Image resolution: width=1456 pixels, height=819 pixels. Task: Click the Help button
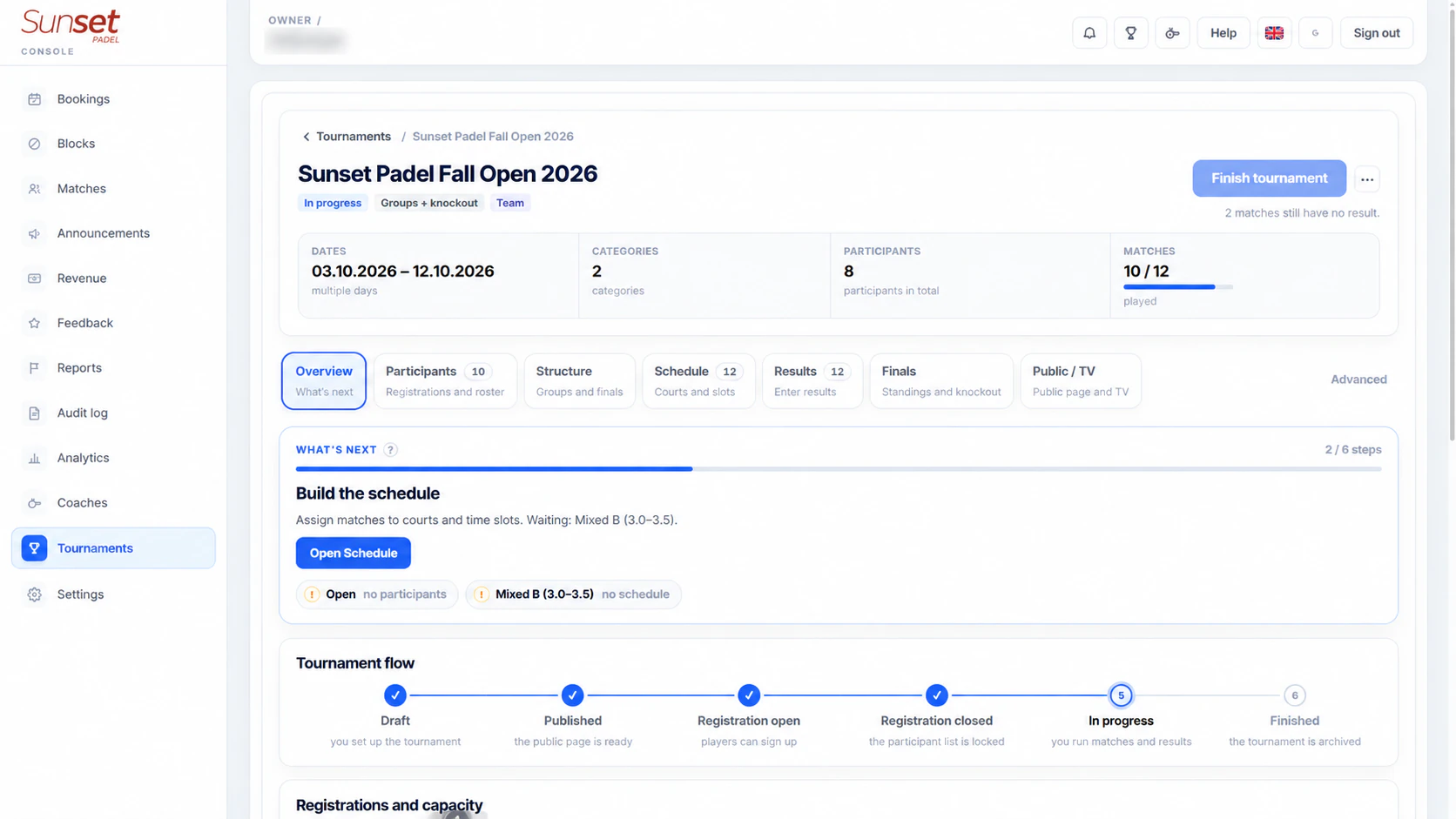(x=1223, y=33)
